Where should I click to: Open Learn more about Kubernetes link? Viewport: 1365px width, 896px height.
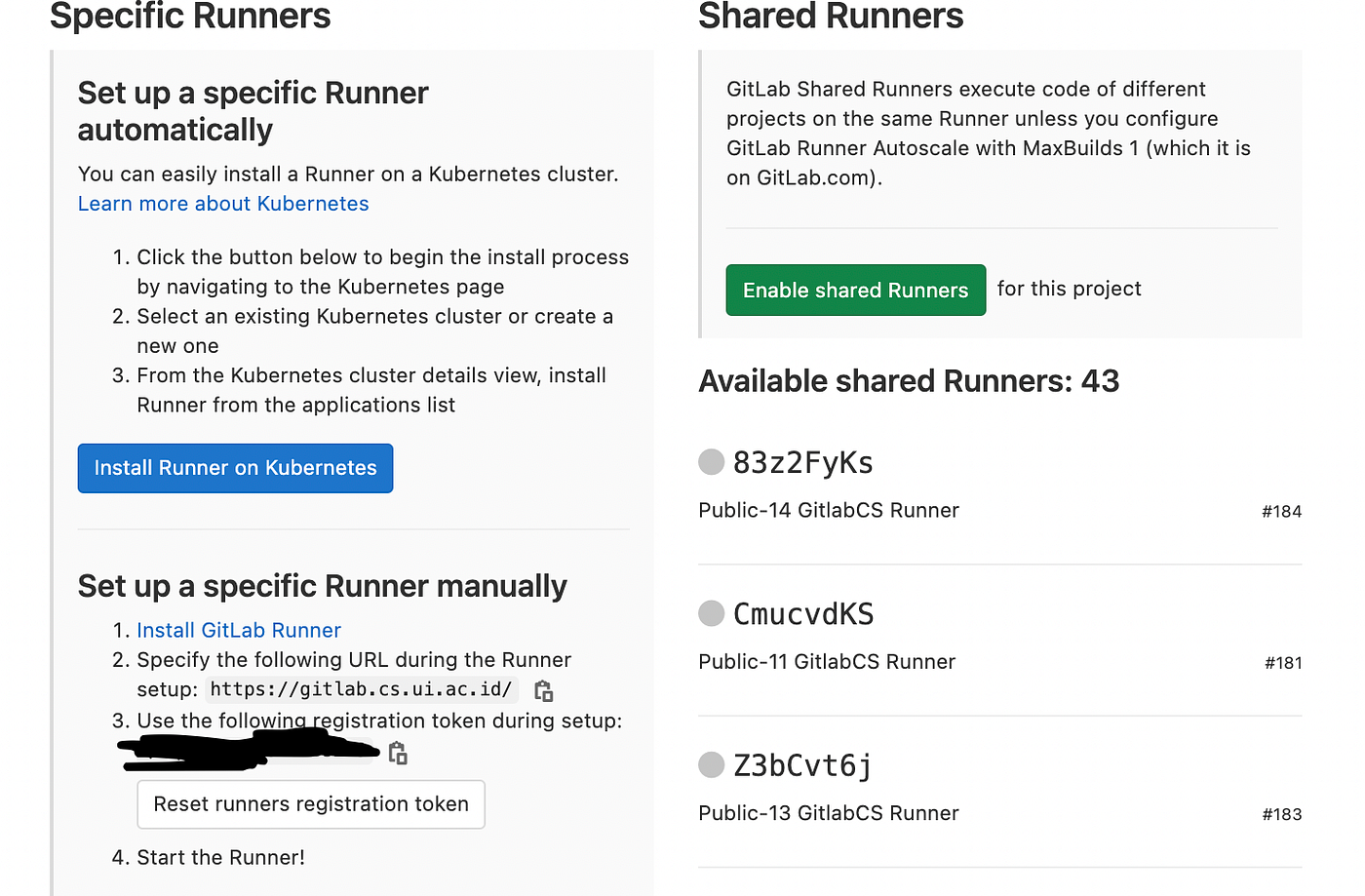[222, 203]
